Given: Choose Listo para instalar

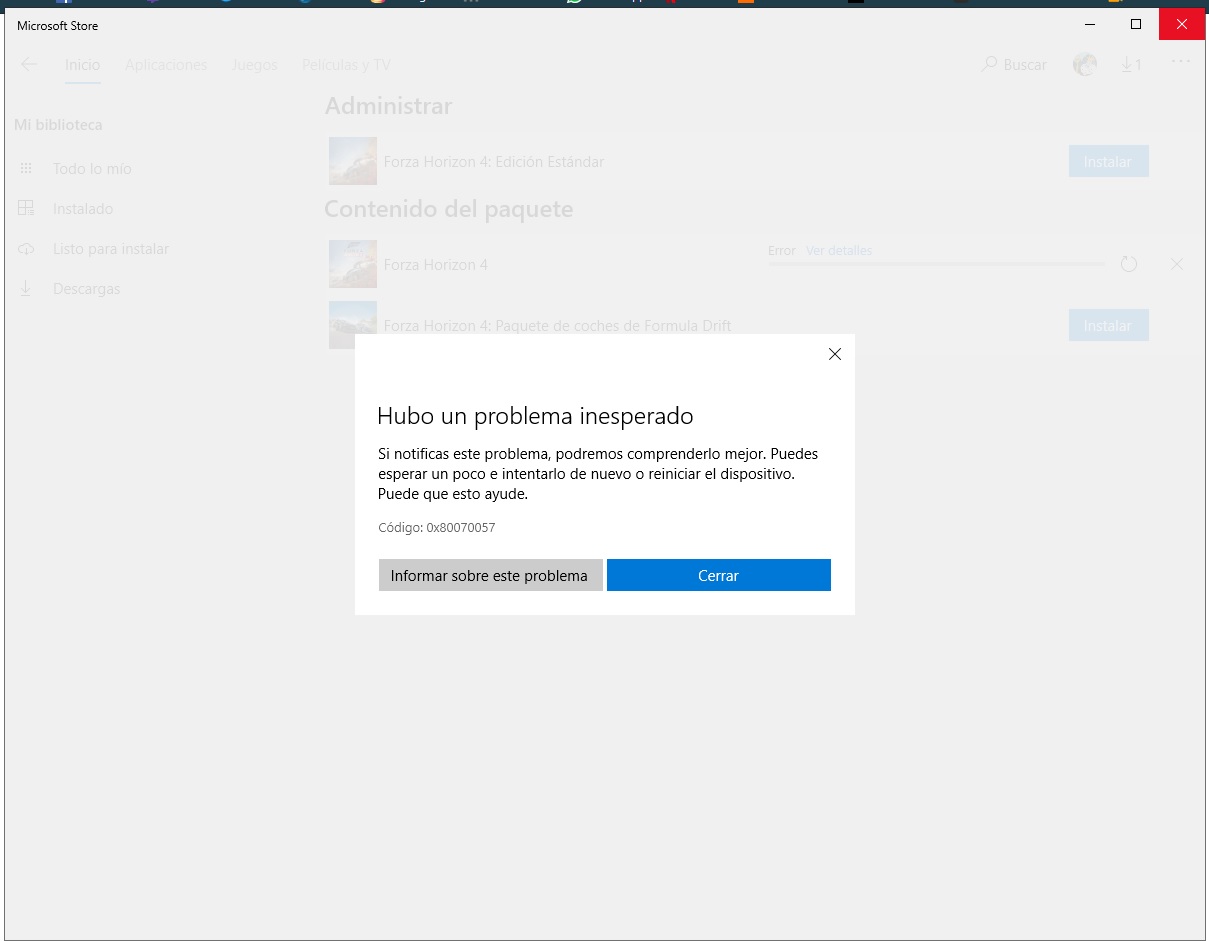Looking at the screenshot, I should pos(111,249).
